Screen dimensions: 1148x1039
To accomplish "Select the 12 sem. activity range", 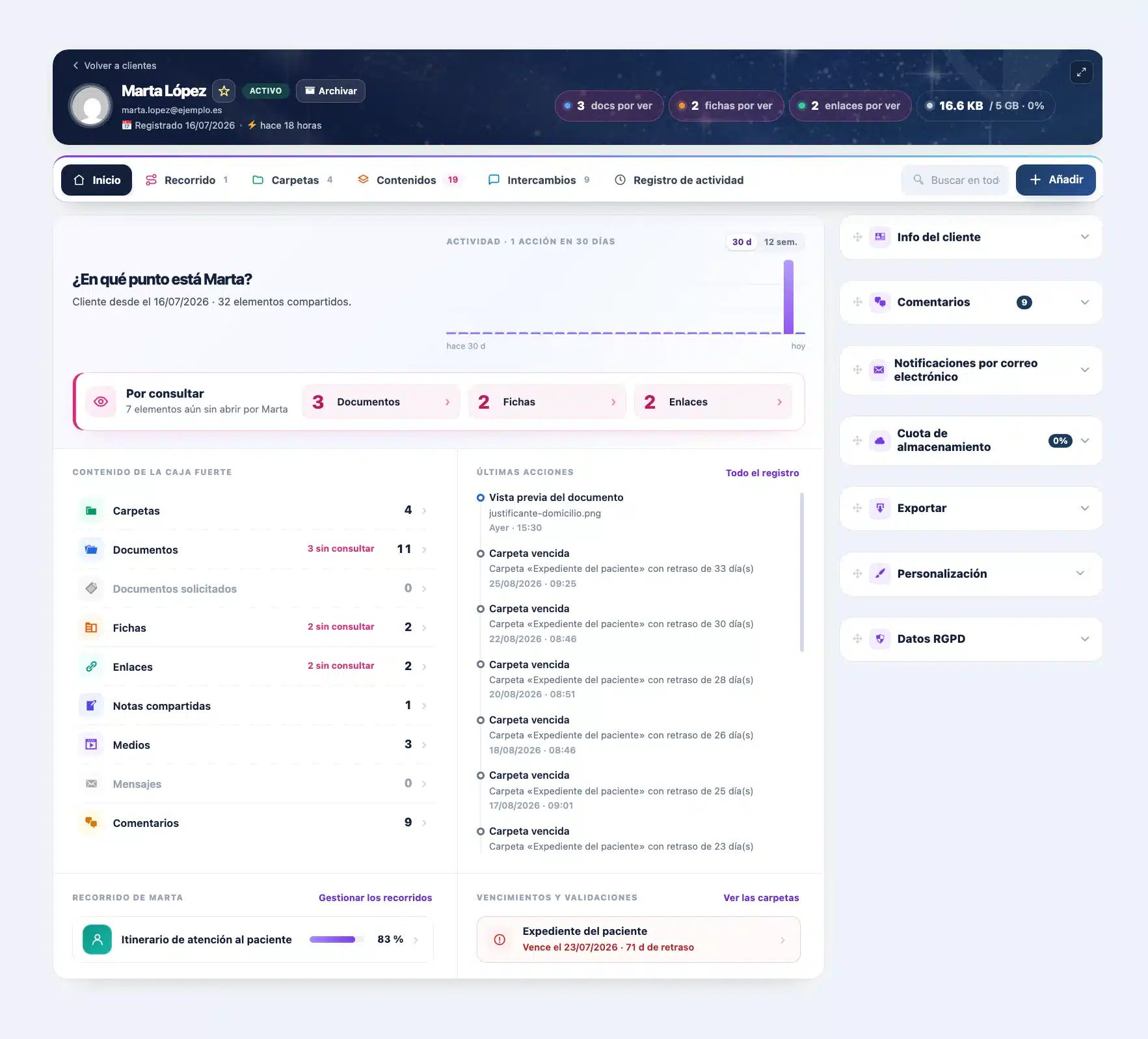I will 781,242.
